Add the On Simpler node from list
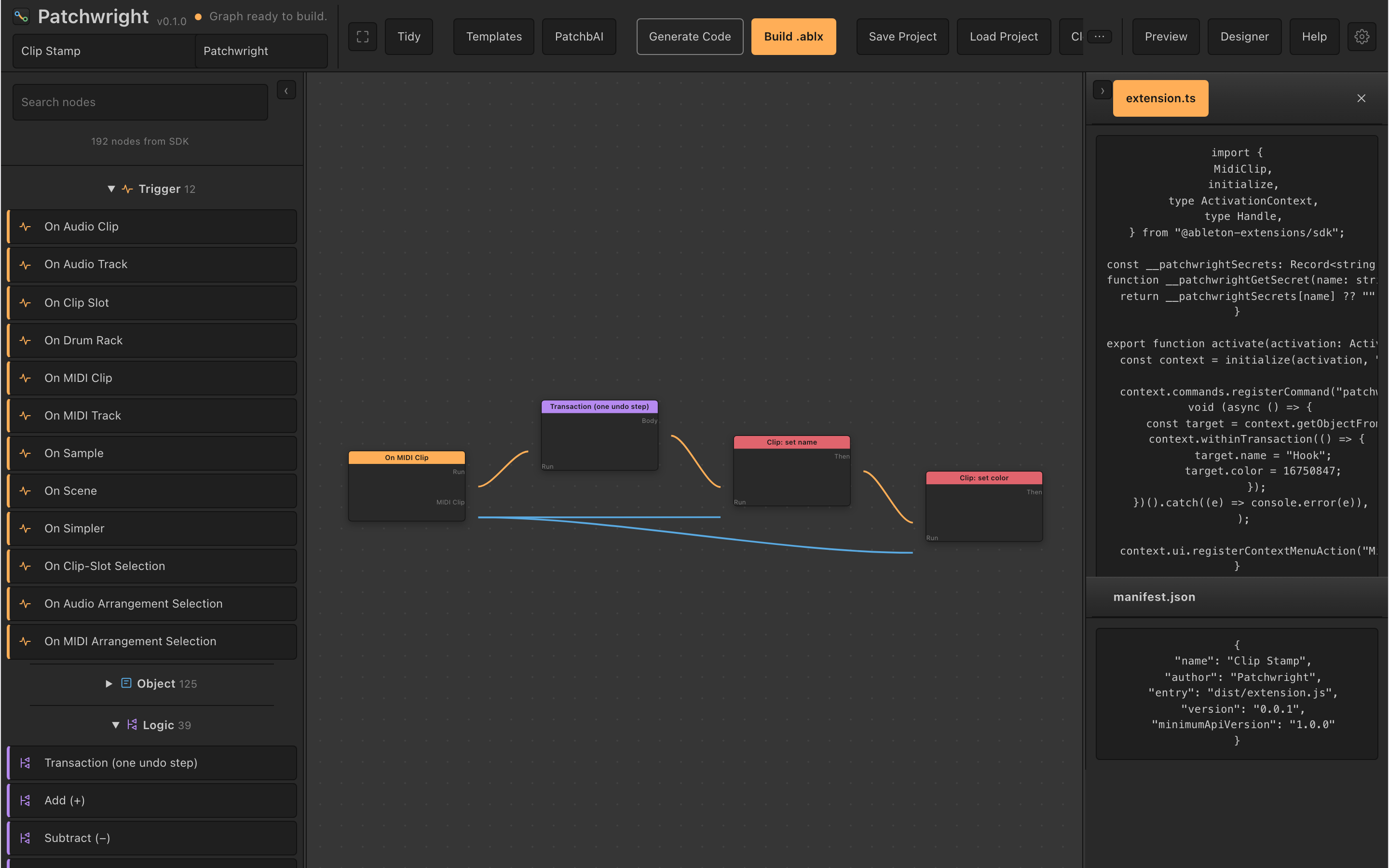The image size is (1389, 868). tap(152, 528)
